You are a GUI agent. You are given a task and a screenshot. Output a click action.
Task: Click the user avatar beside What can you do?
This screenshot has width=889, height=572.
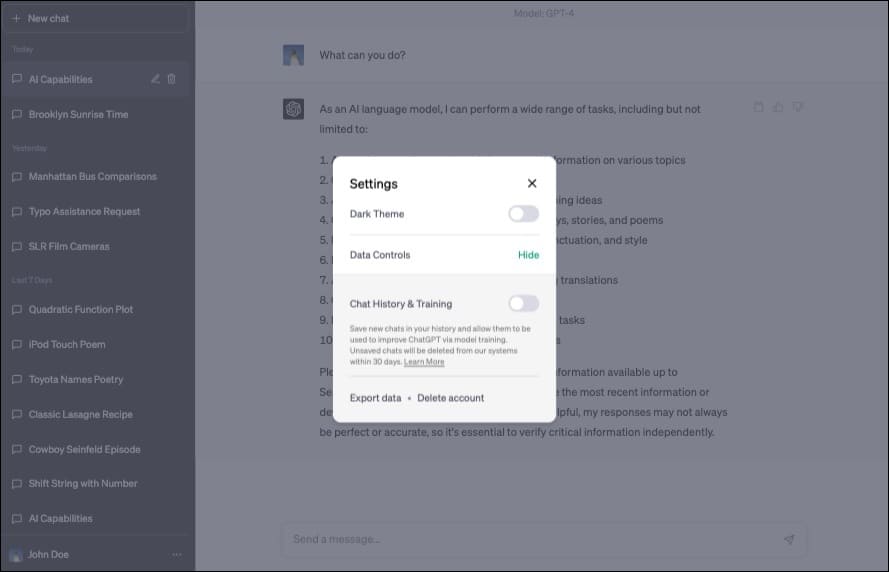pos(293,56)
